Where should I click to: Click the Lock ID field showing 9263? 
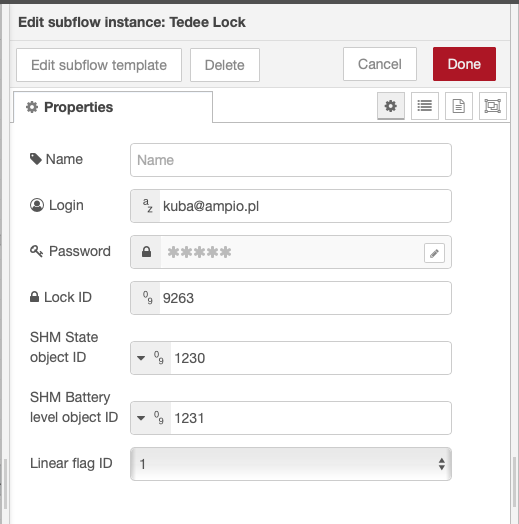coord(305,298)
